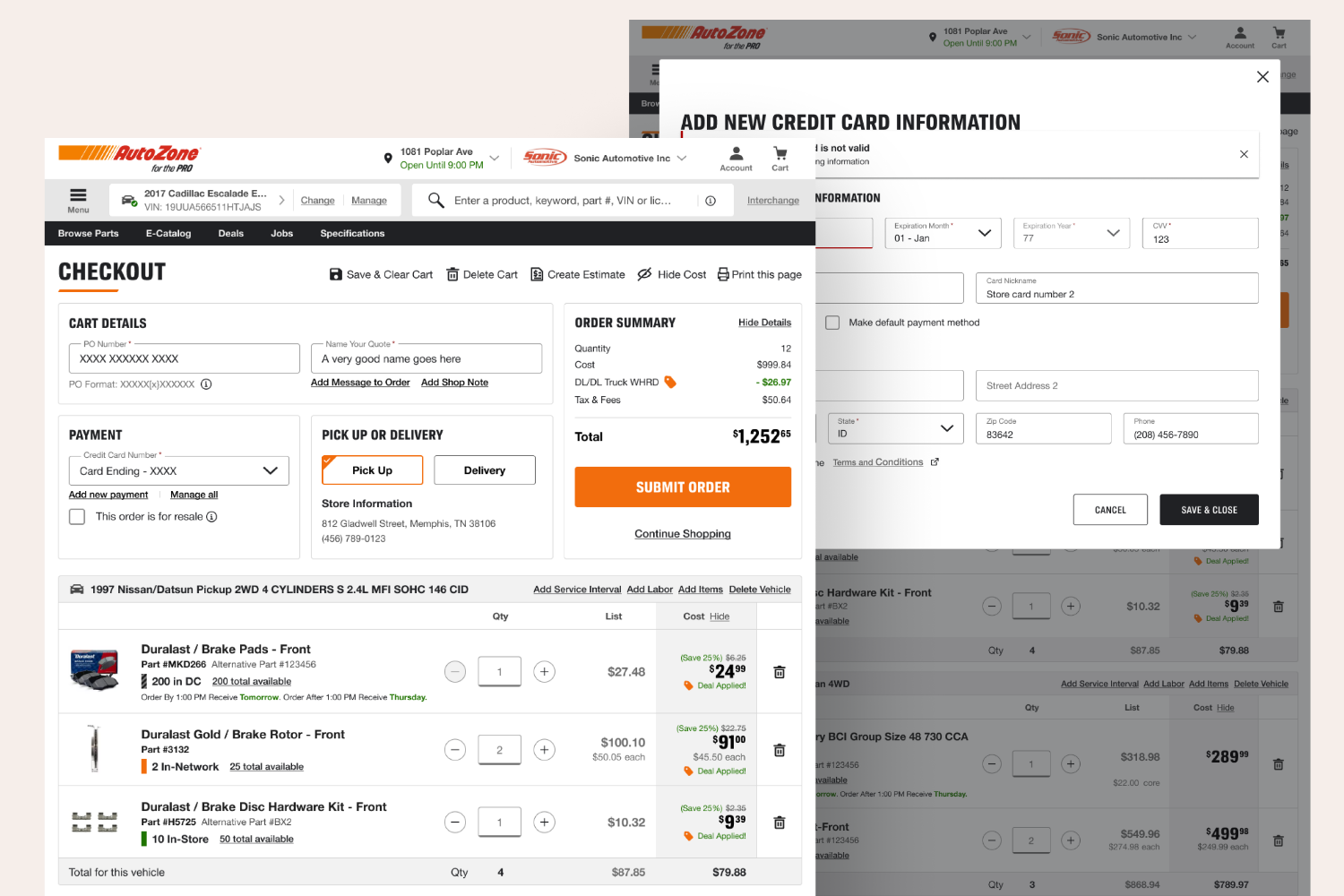
Task: Click the PO Number input field
Action: click(185, 358)
